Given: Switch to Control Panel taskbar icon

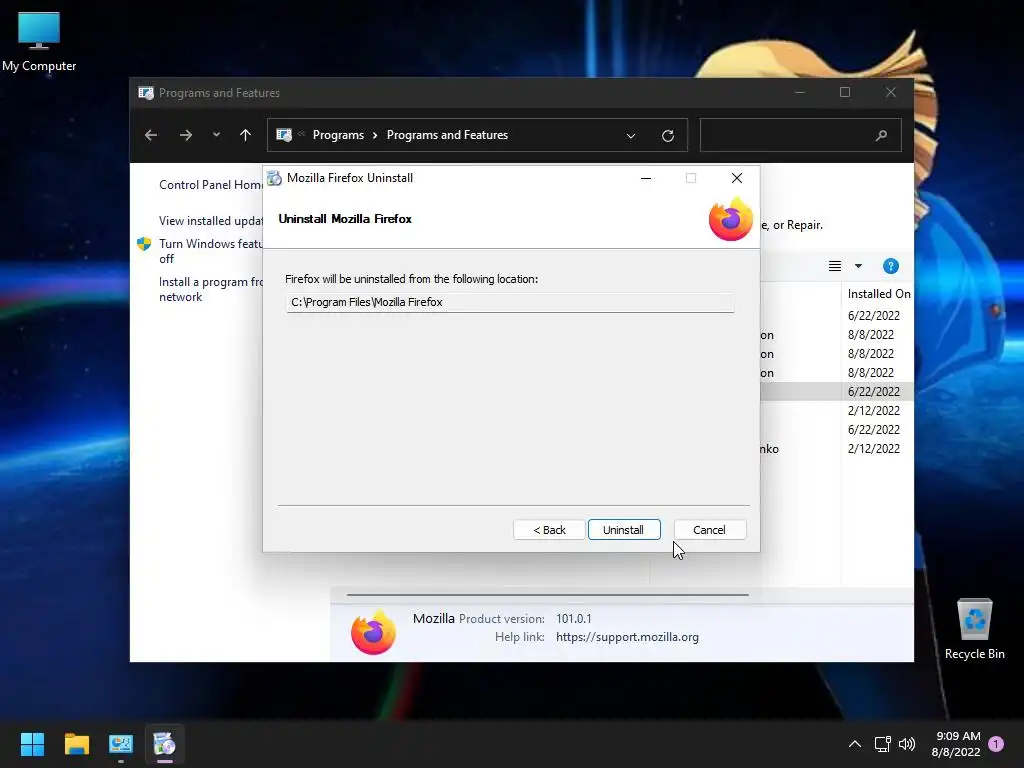Looking at the screenshot, I should pyautogui.click(x=121, y=744).
